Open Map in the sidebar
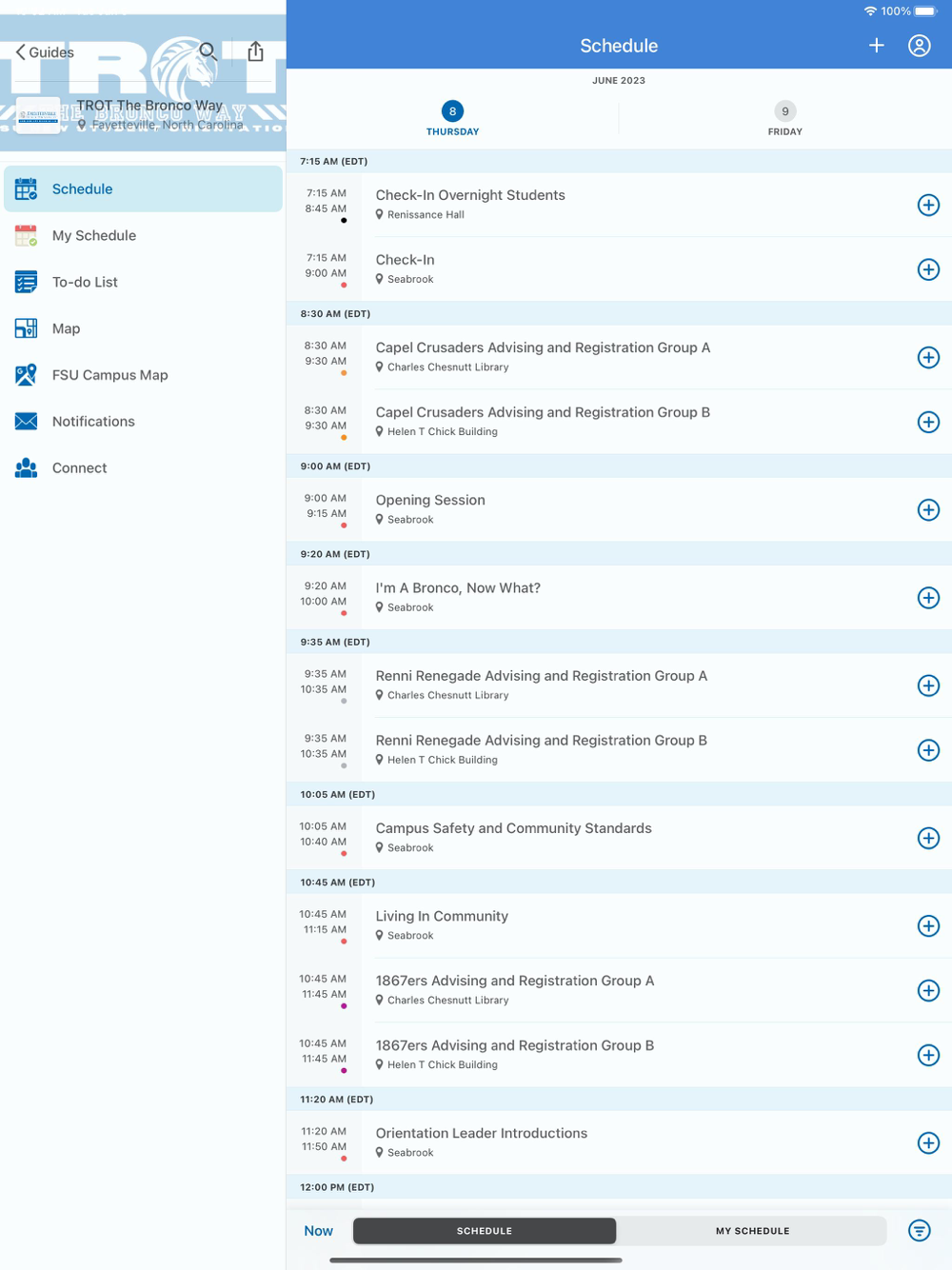Screen dimensions: 952x1270 (143, 328)
